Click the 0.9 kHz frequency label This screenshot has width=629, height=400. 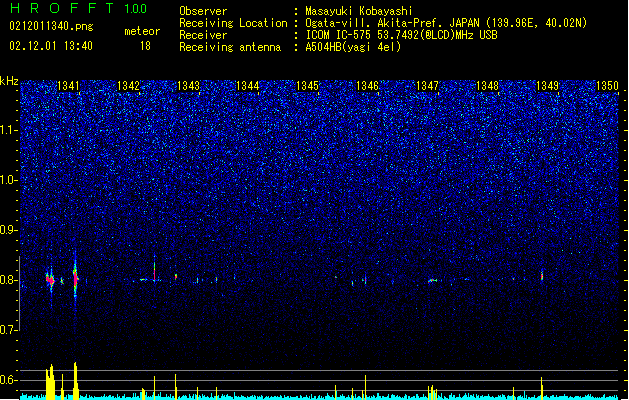click(x=8, y=230)
